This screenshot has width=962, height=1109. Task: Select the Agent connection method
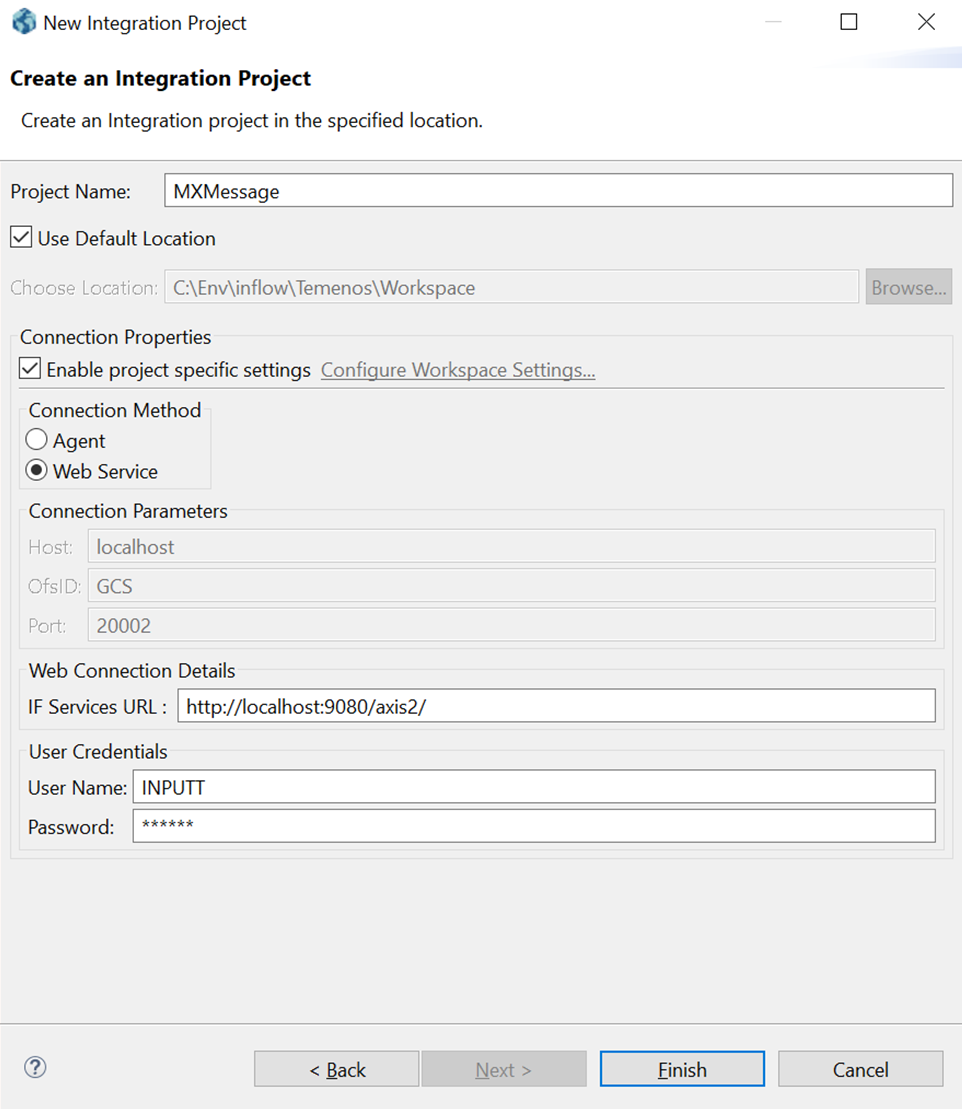(x=37, y=441)
